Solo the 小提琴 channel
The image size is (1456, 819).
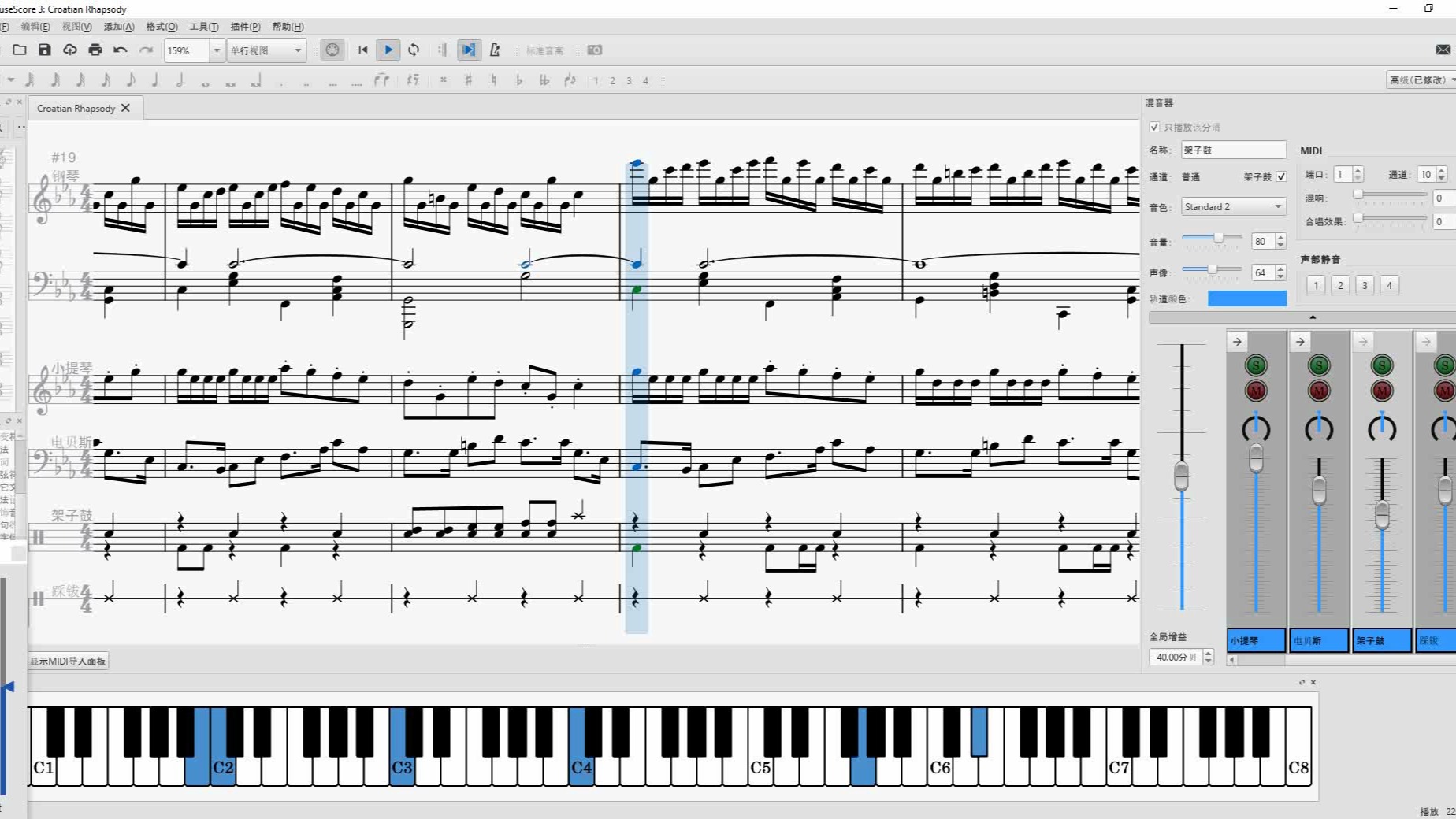(x=1256, y=365)
